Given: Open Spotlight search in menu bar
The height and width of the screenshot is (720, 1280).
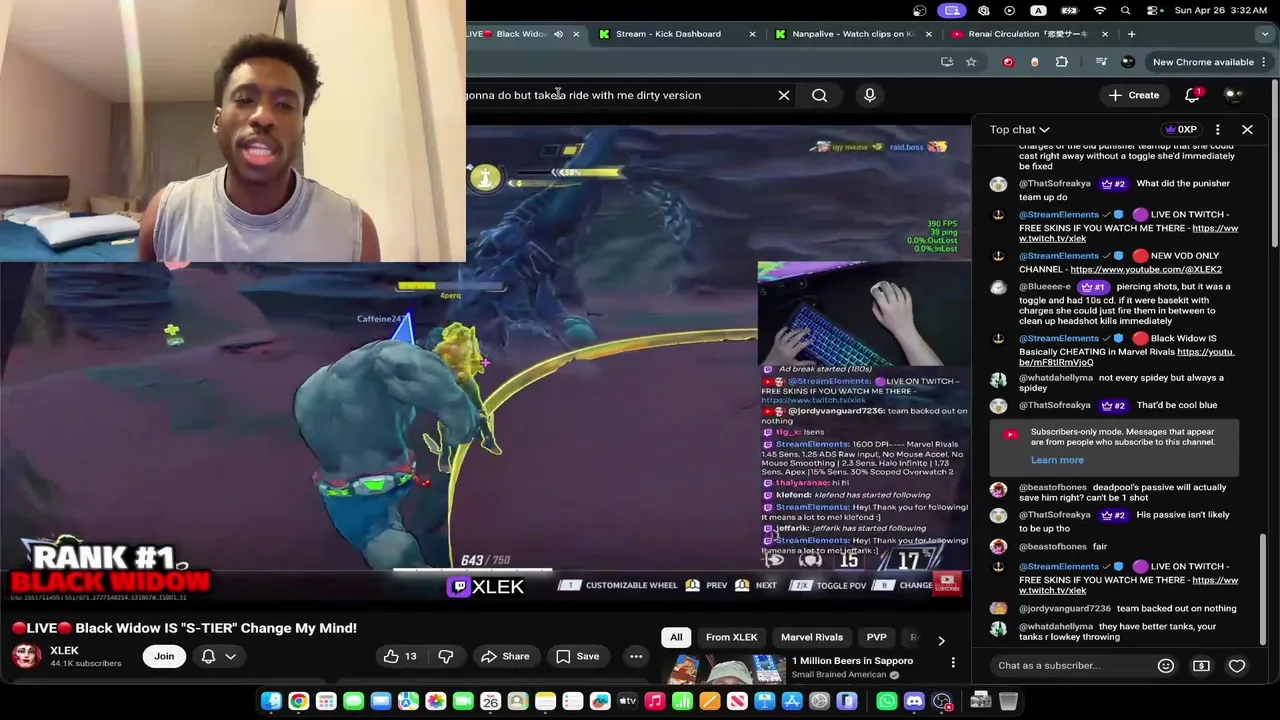Looking at the screenshot, I should click(x=1126, y=10).
